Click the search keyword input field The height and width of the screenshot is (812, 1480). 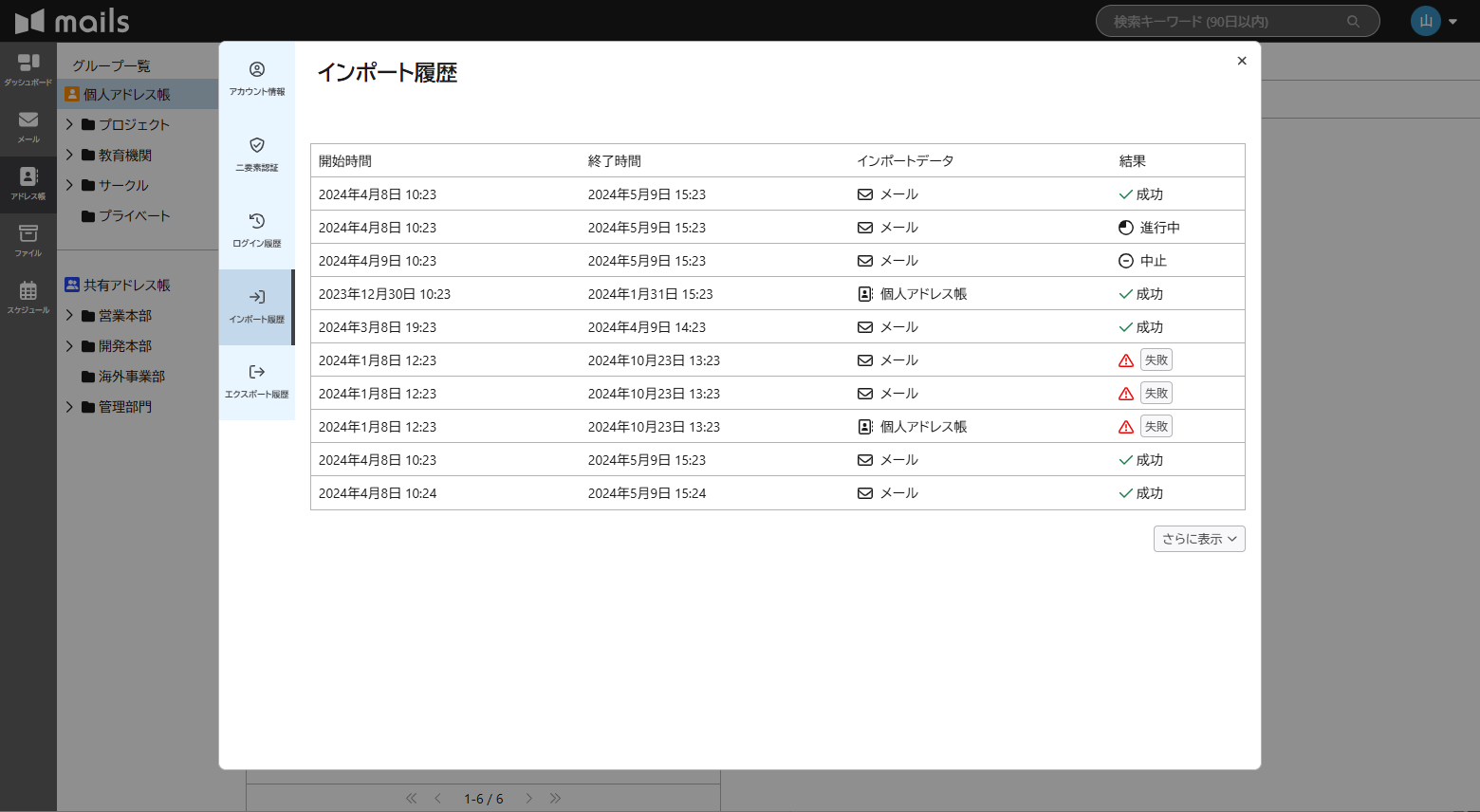pos(1224,21)
